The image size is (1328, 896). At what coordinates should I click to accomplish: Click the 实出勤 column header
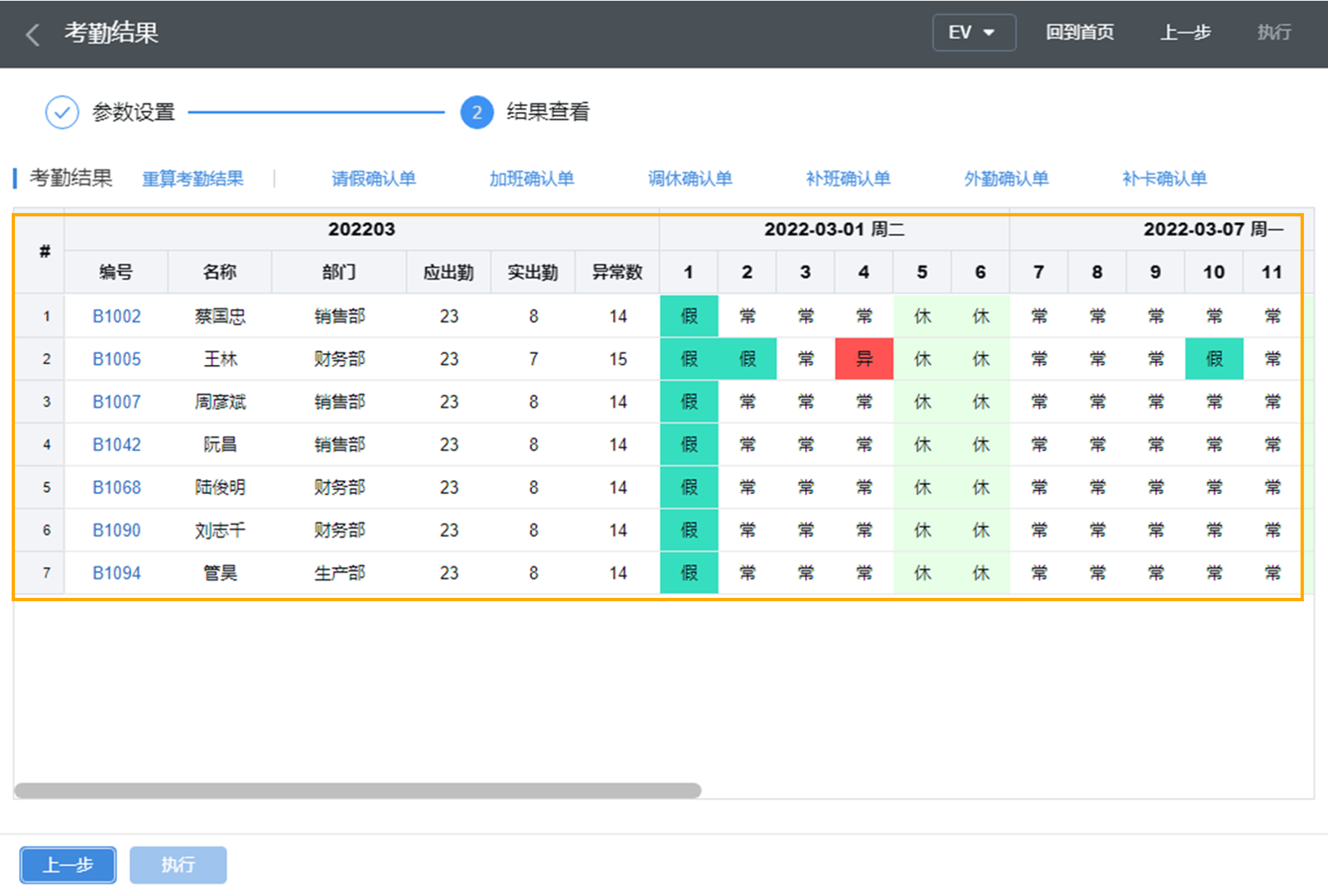coord(533,272)
